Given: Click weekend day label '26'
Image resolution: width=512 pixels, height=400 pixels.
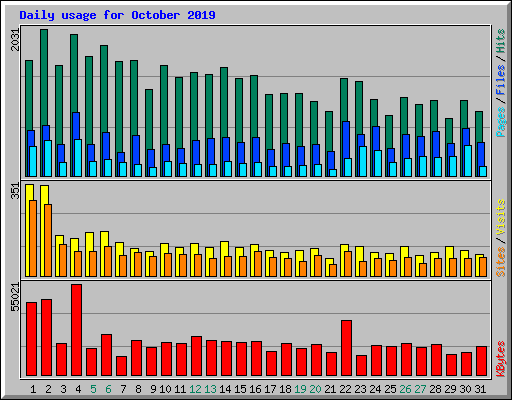Looking at the screenshot, I should pos(405,389).
